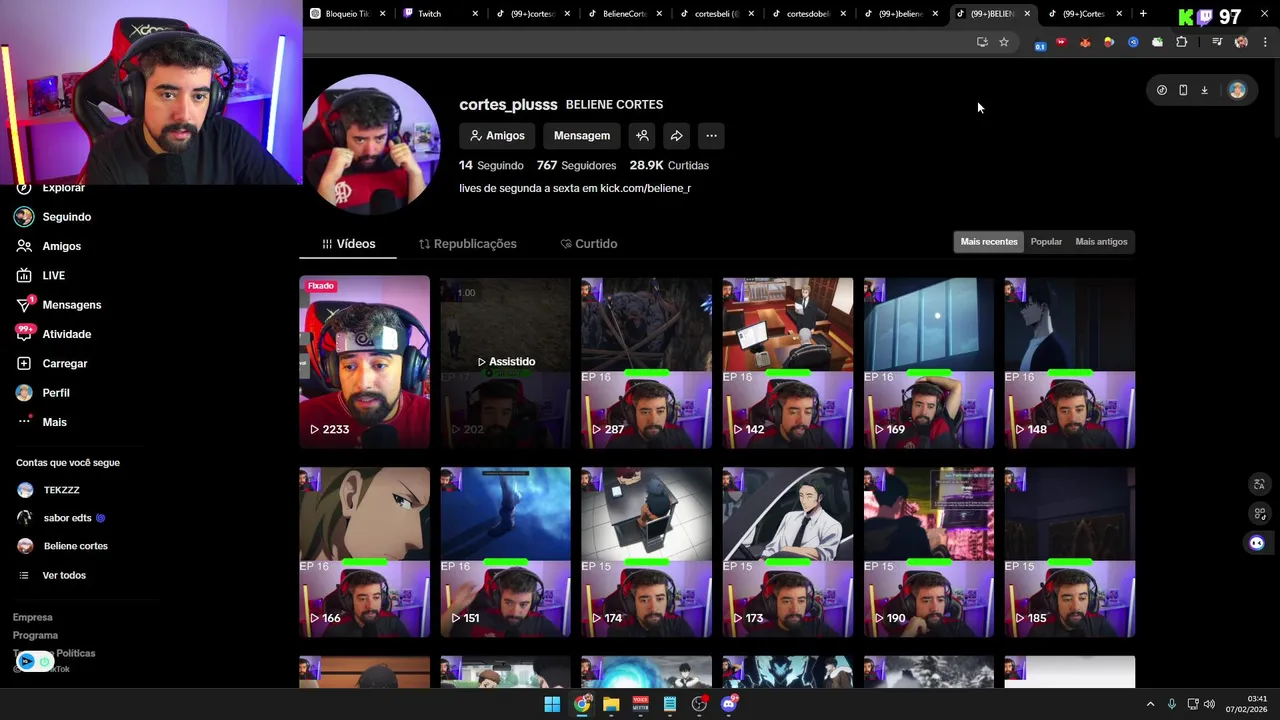Open the Windows Start menu
The height and width of the screenshot is (720, 1280).
pyautogui.click(x=552, y=704)
